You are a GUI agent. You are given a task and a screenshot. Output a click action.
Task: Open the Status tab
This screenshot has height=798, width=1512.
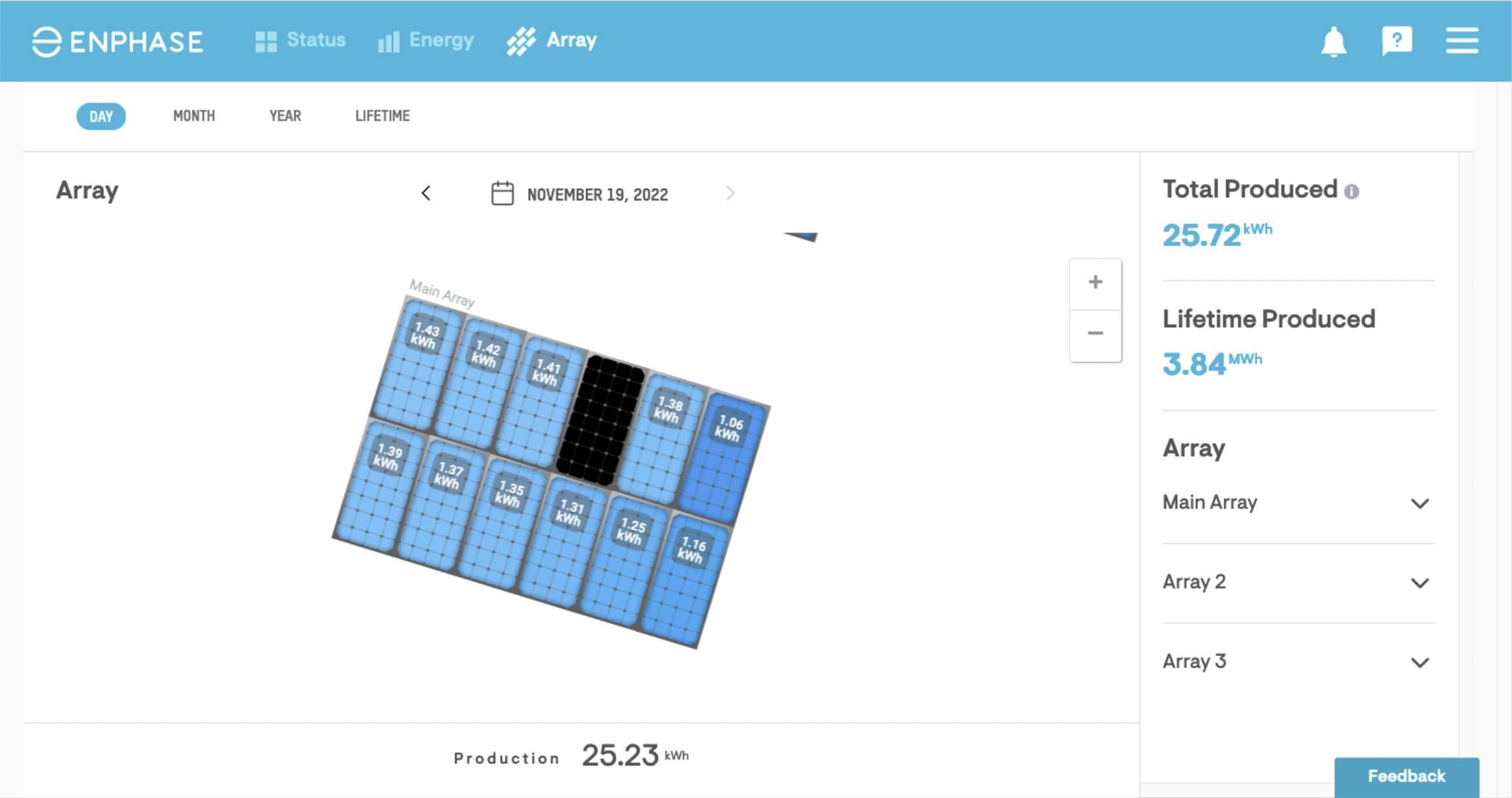pyautogui.click(x=300, y=40)
